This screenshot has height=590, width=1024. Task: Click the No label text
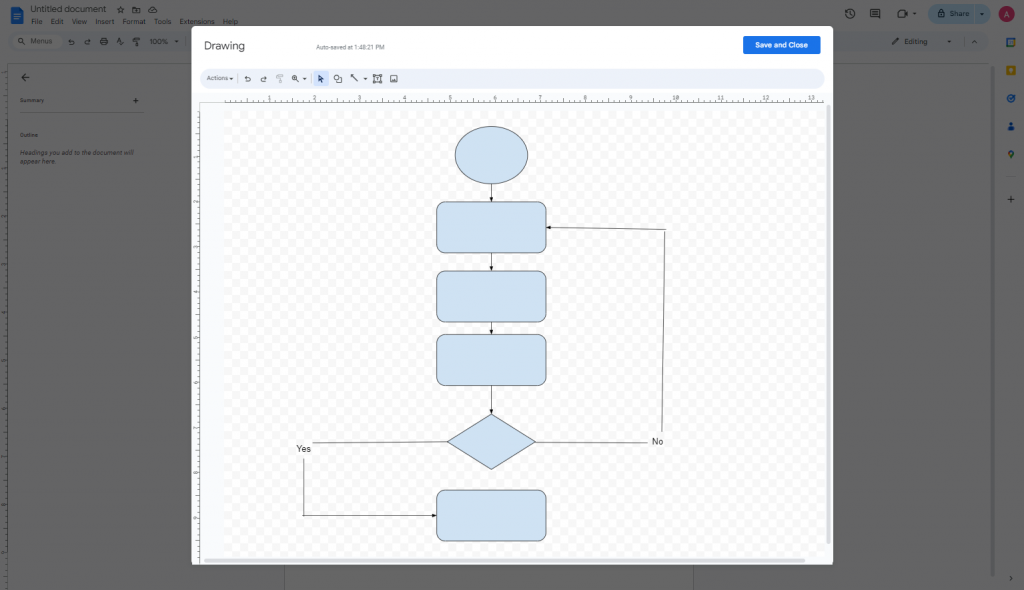tap(657, 442)
